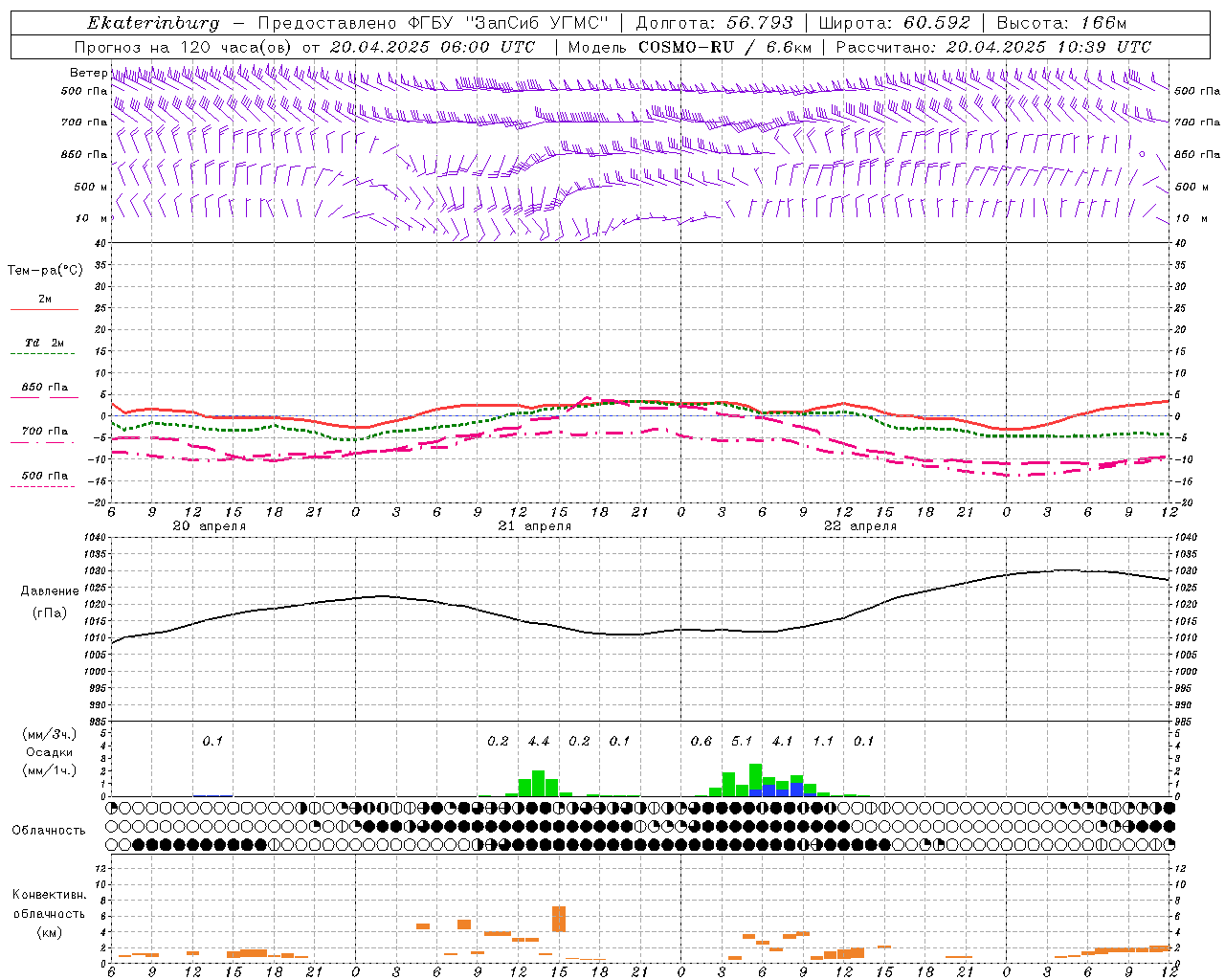
Task: Click the Осадки precipitation label
Action: tap(50, 752)
